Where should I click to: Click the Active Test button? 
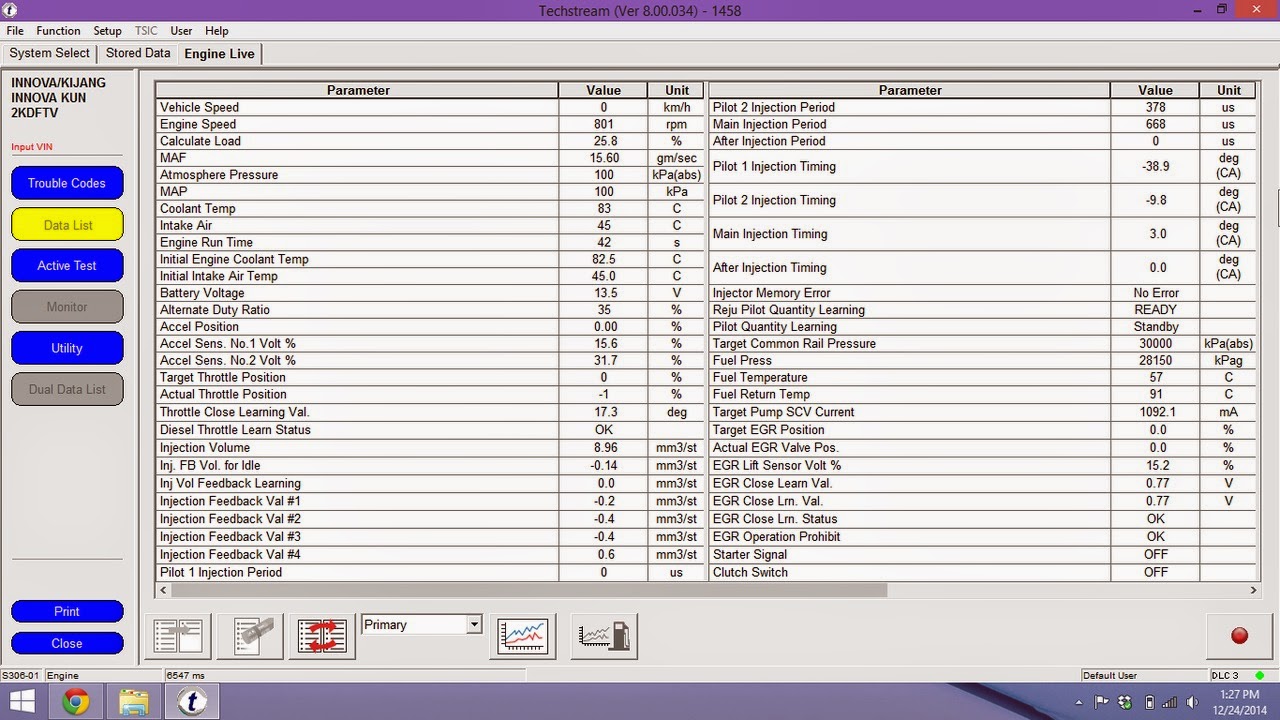click(x=67, y=266)
